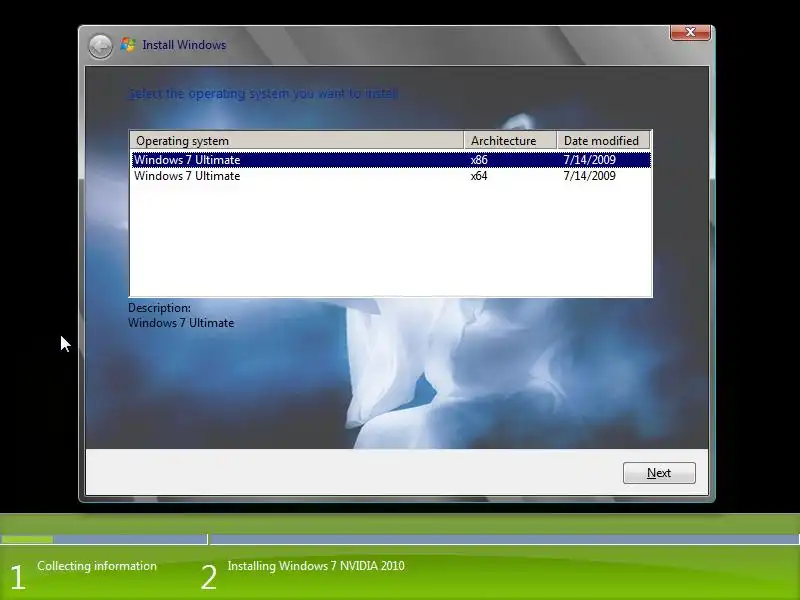This screenshot has width=800, height=600.
Task: Click the Architecture column header
Action: coord(510,140)
